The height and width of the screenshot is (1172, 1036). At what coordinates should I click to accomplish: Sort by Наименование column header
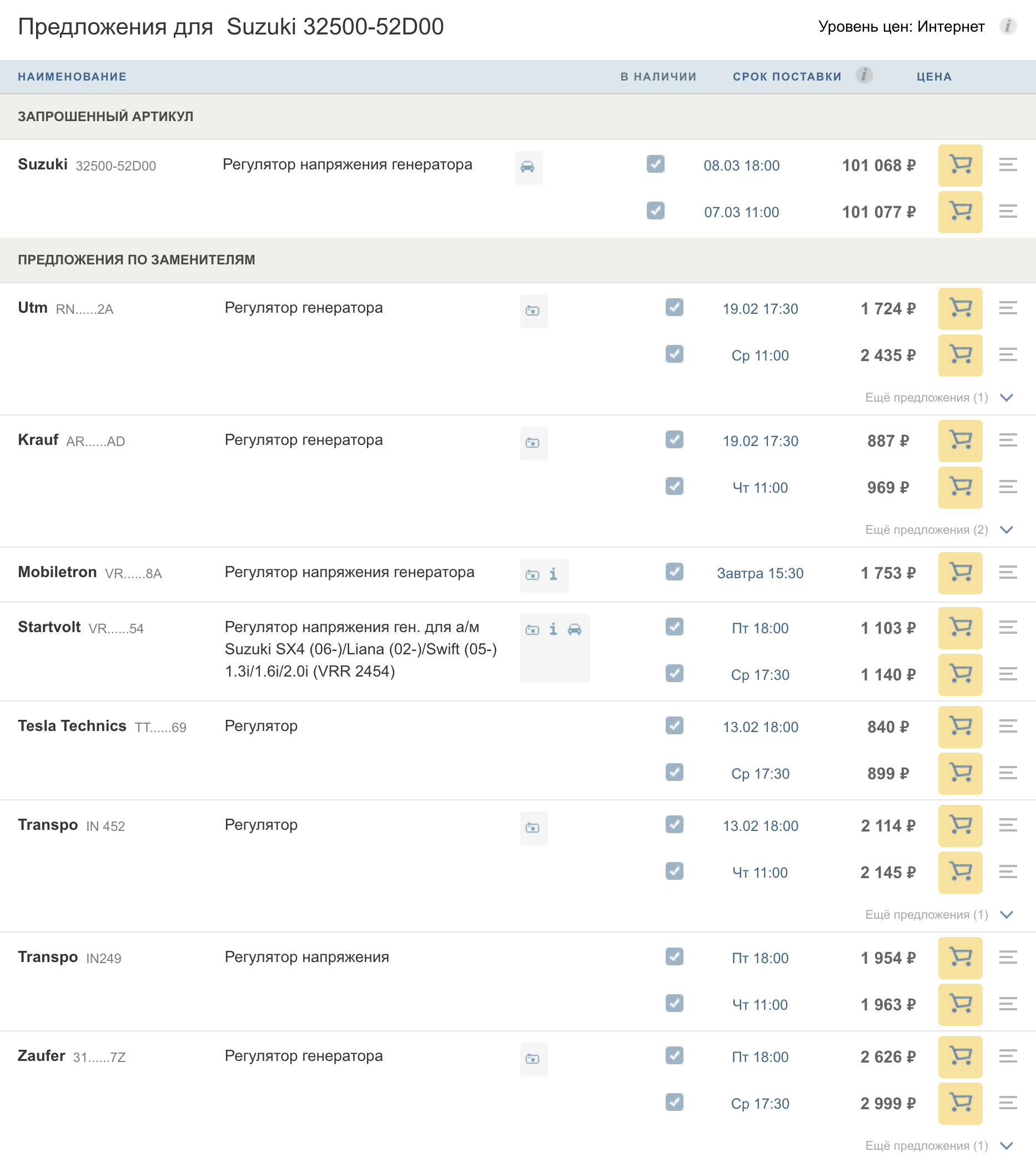[x=72, y=77]
